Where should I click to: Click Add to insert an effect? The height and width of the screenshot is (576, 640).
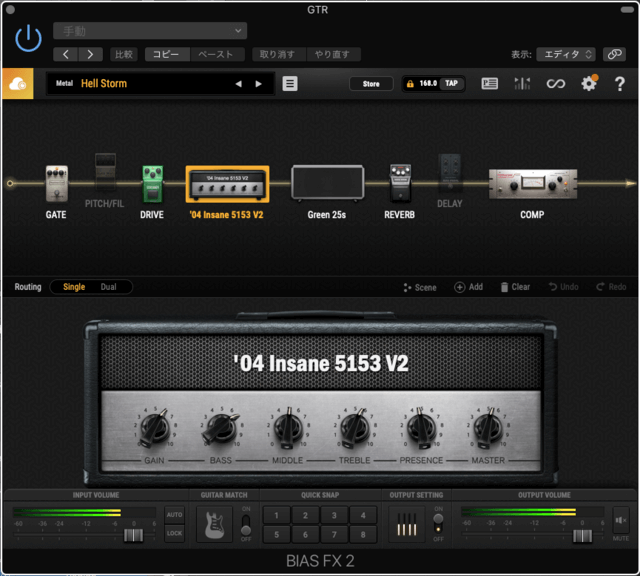pyautogui.click(x=469, y=287)
